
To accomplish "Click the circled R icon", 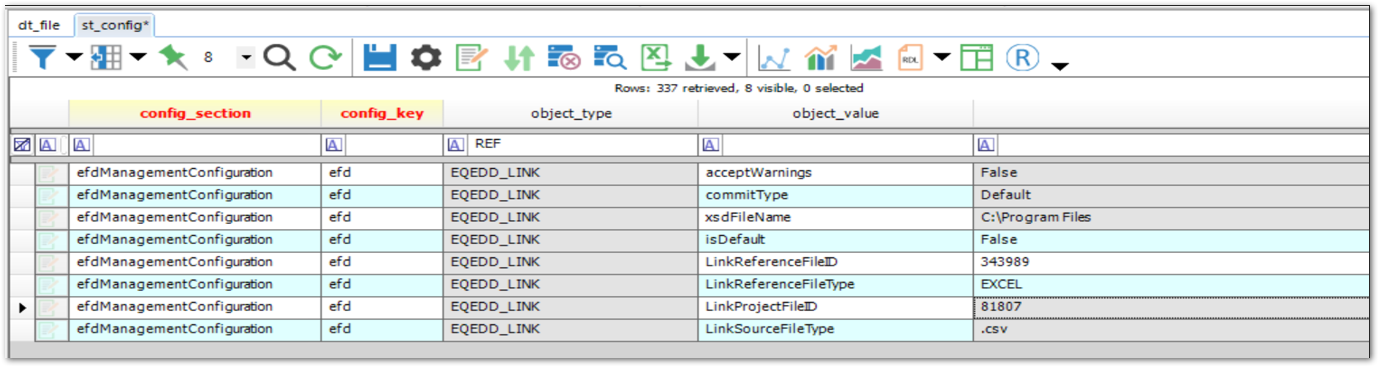I will point(1022,58).
